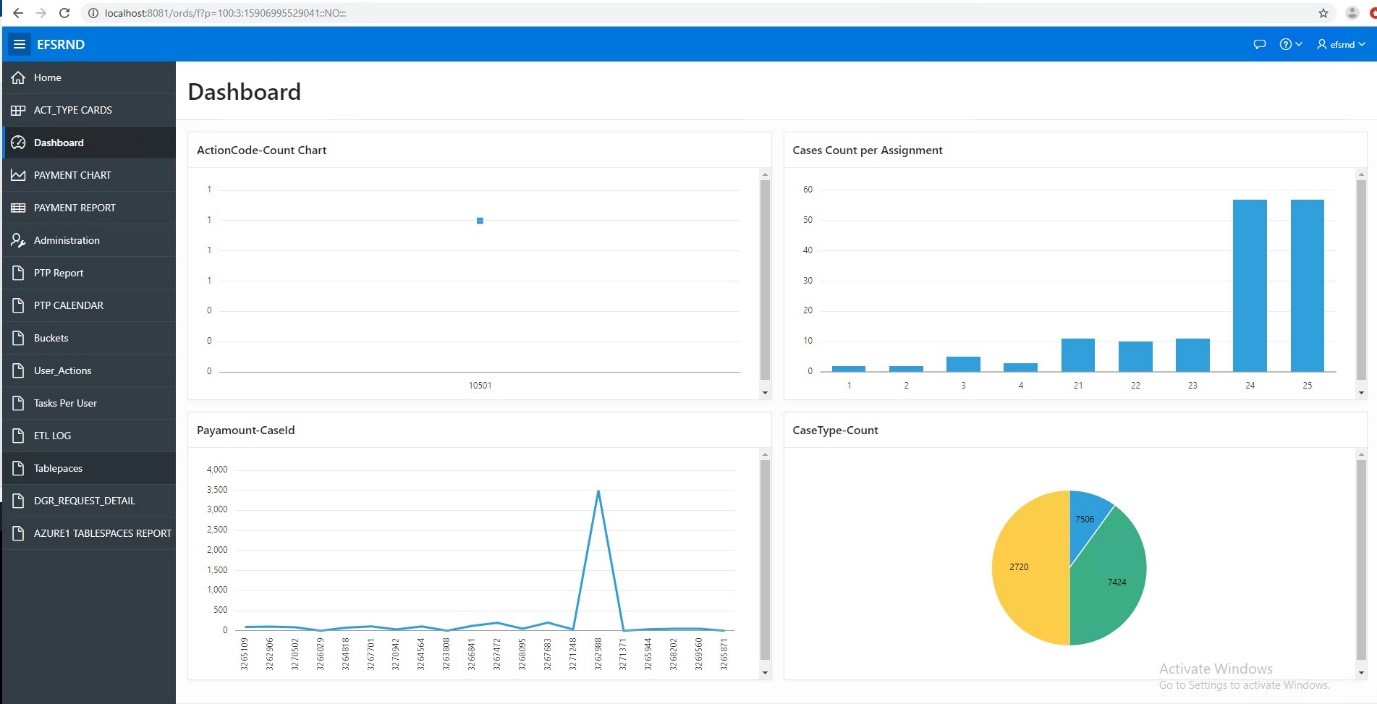
Task: Click the Administration user-wrench icon
Action: (x=17, y=241)
